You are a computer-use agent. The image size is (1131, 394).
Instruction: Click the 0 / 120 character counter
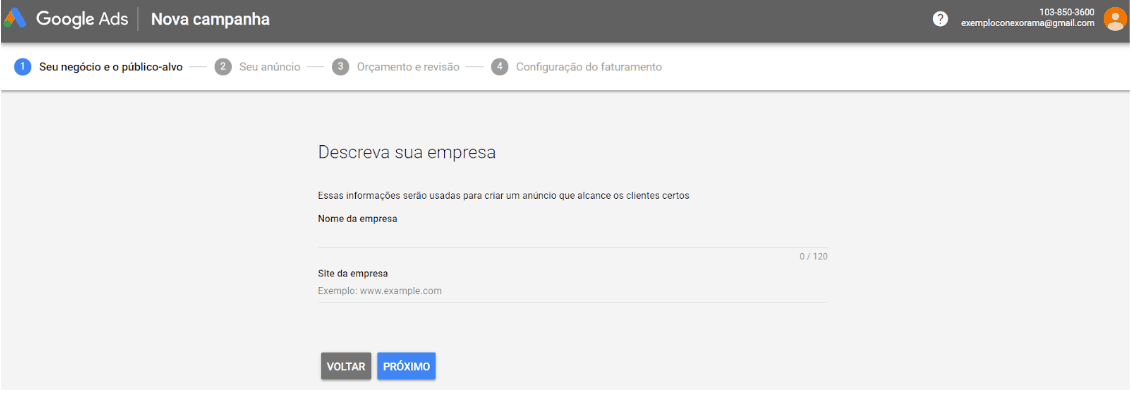[x=813, y=256]
